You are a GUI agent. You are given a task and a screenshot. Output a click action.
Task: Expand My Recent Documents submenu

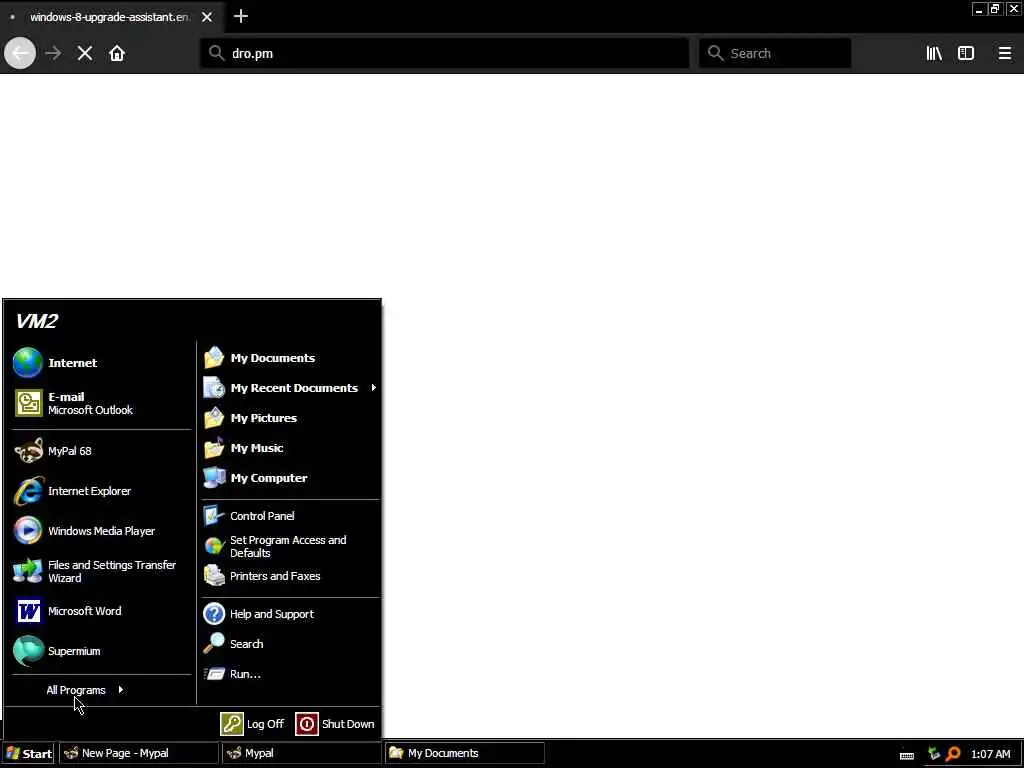[291, 388]
